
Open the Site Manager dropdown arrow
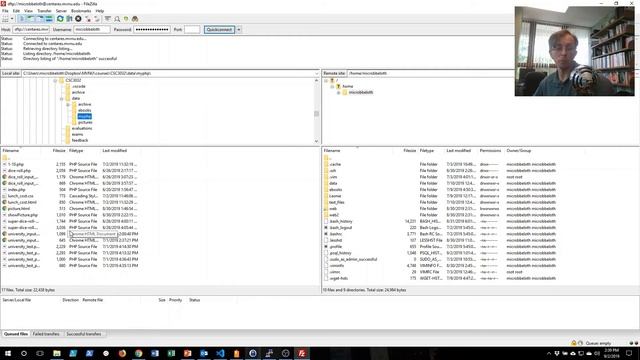pos(12,19)
